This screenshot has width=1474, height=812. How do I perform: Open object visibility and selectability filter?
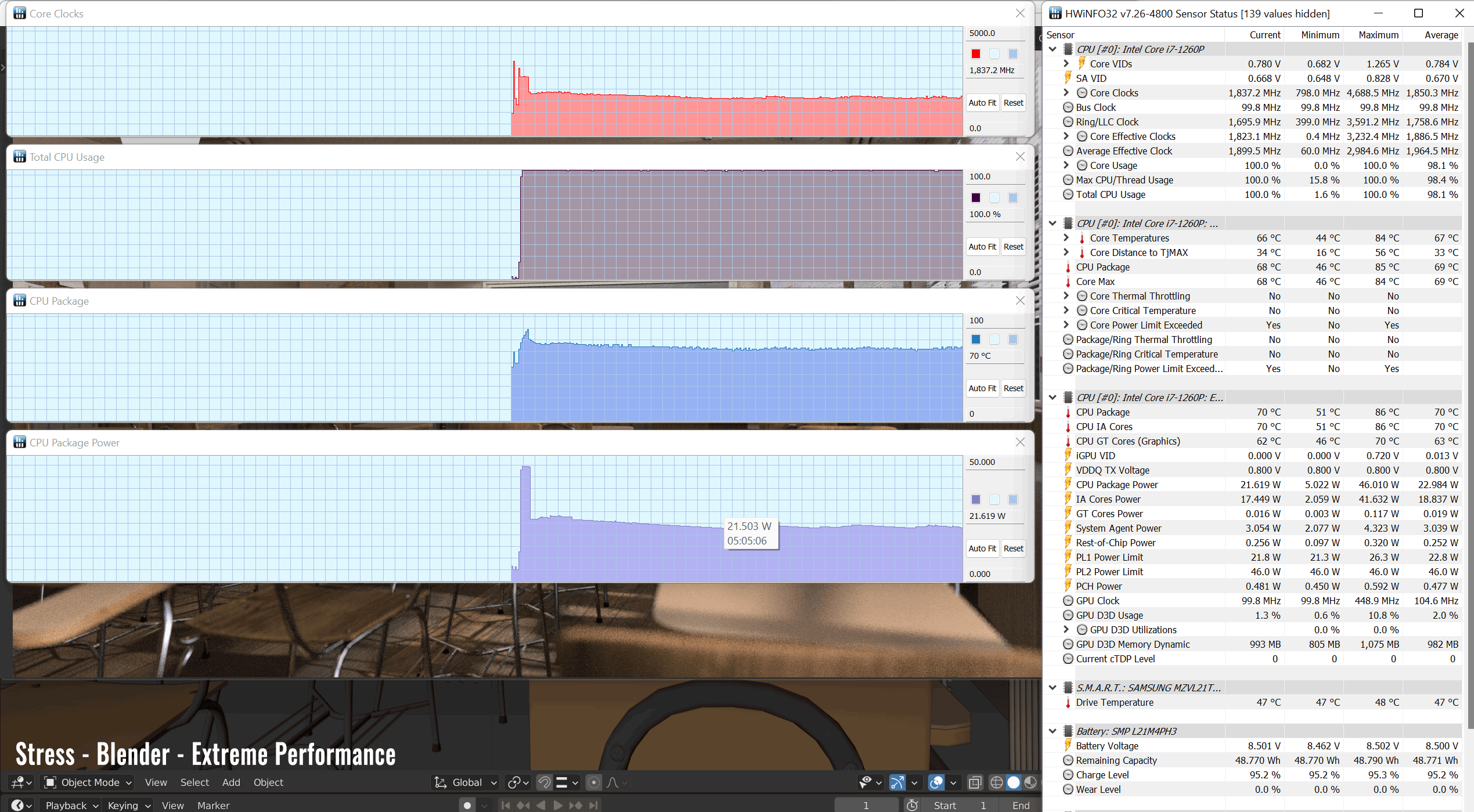click(870, 782)
